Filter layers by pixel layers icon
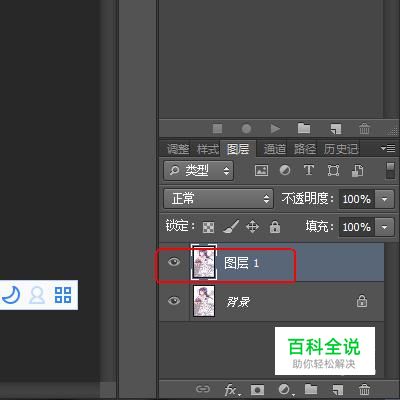The width and height of the screenshot is (400, 400). [x=261, y=171]
